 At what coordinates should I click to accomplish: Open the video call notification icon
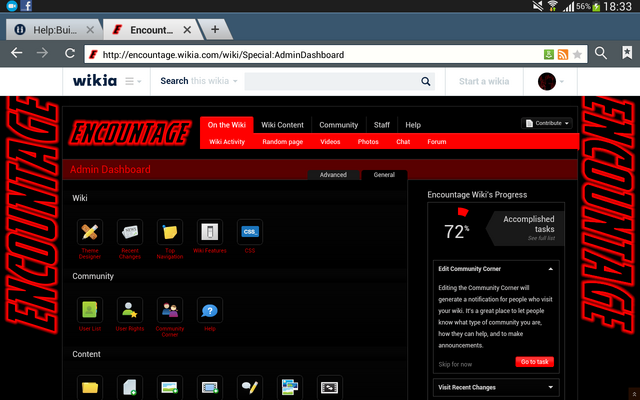[11, 6]
